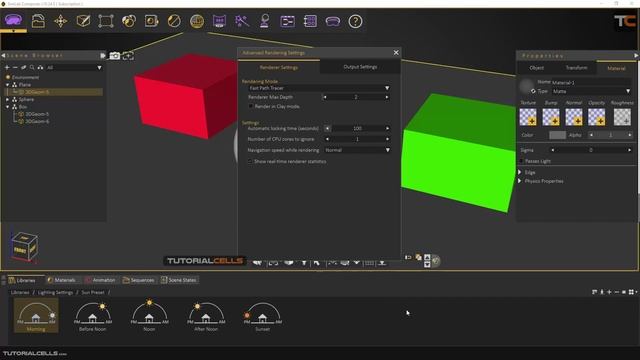Click the focus frame icon beside camera

tap(128, 56)
